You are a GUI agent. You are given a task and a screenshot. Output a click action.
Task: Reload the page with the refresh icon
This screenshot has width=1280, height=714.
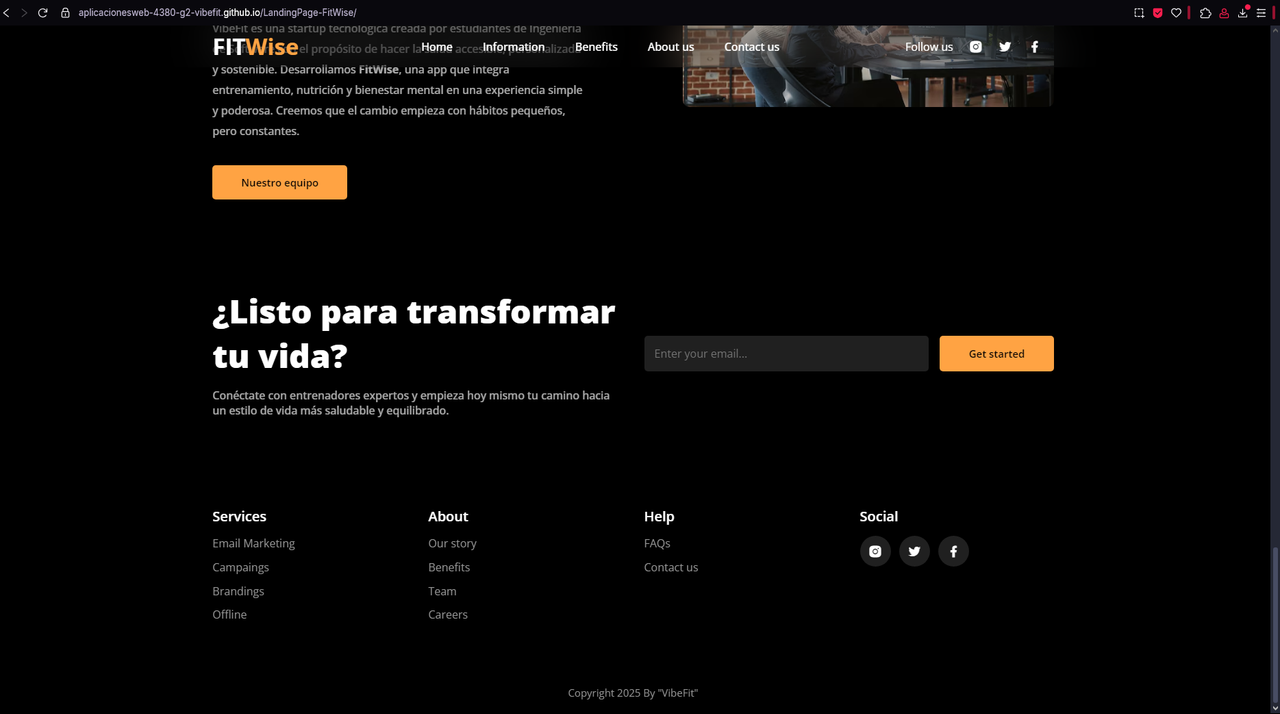pos(43,13)
